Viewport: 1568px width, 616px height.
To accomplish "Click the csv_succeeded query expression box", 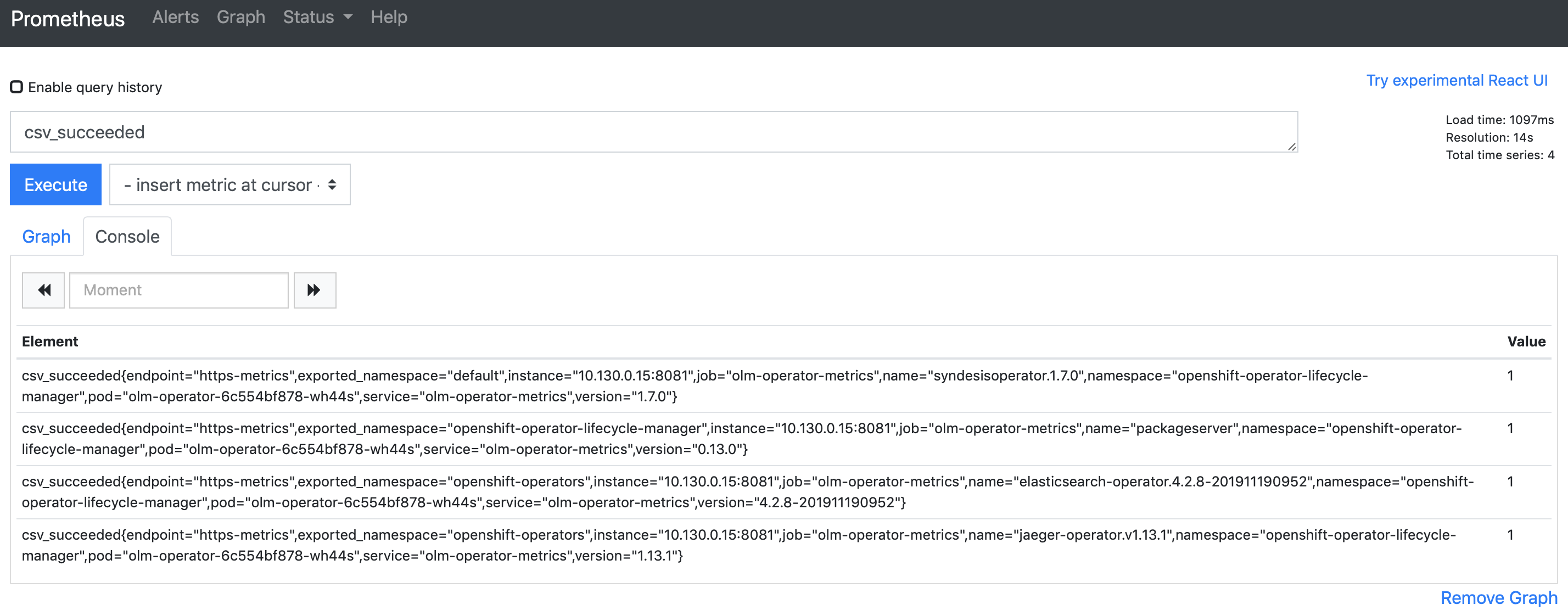I will 653,132.
